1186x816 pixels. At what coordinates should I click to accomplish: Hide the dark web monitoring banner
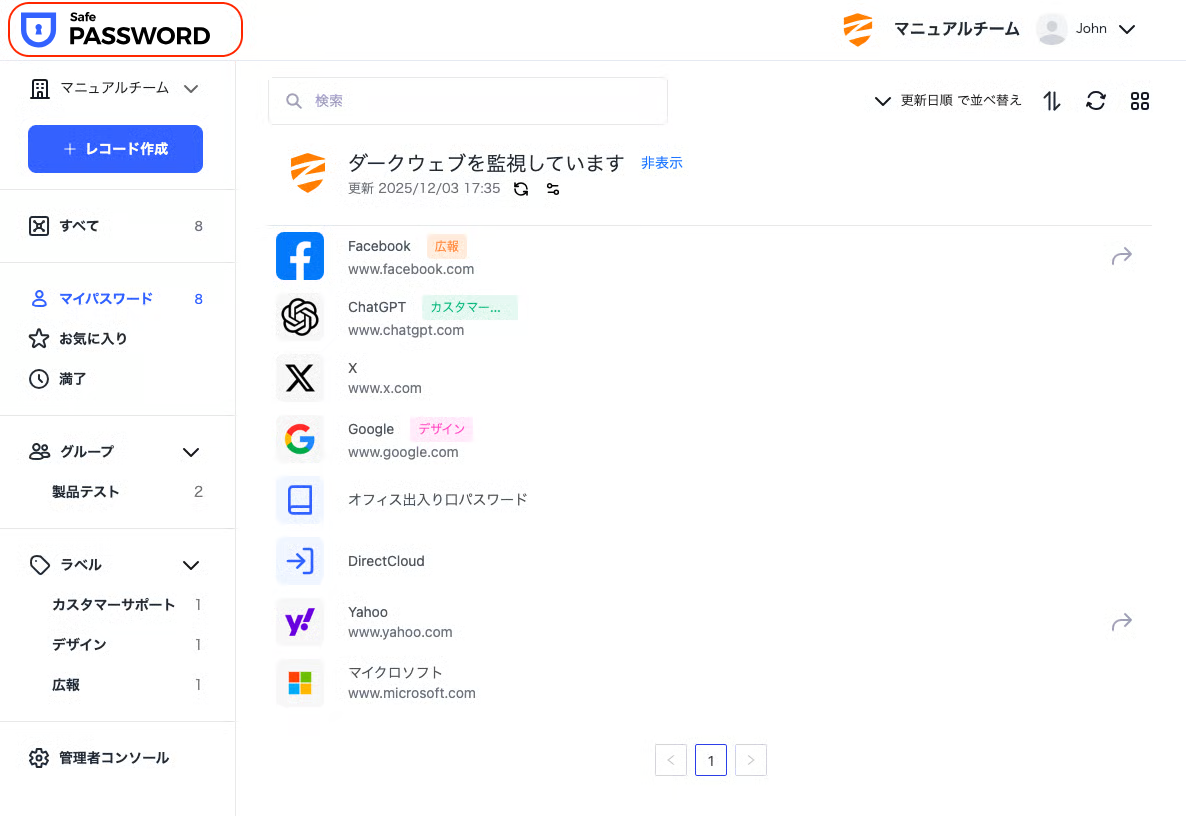(661, 163)
